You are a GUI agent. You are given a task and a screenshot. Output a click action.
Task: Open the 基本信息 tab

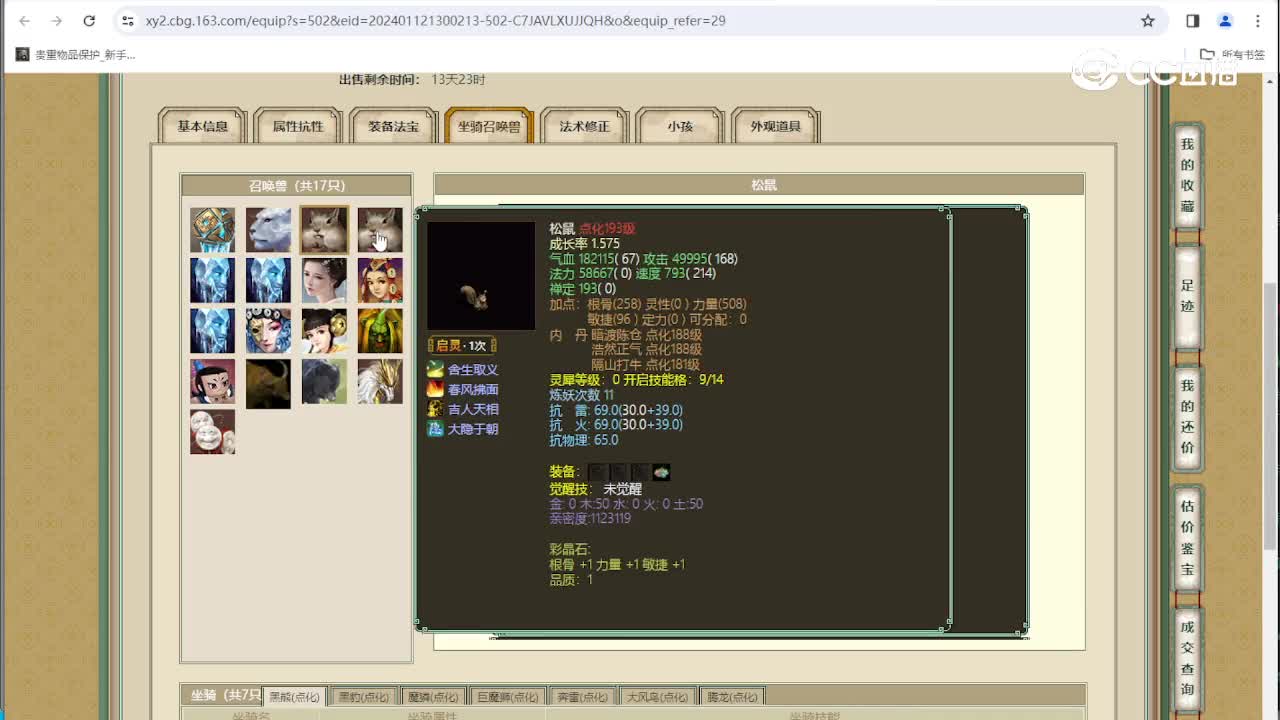pyautogui.click(x=203, y=126)
